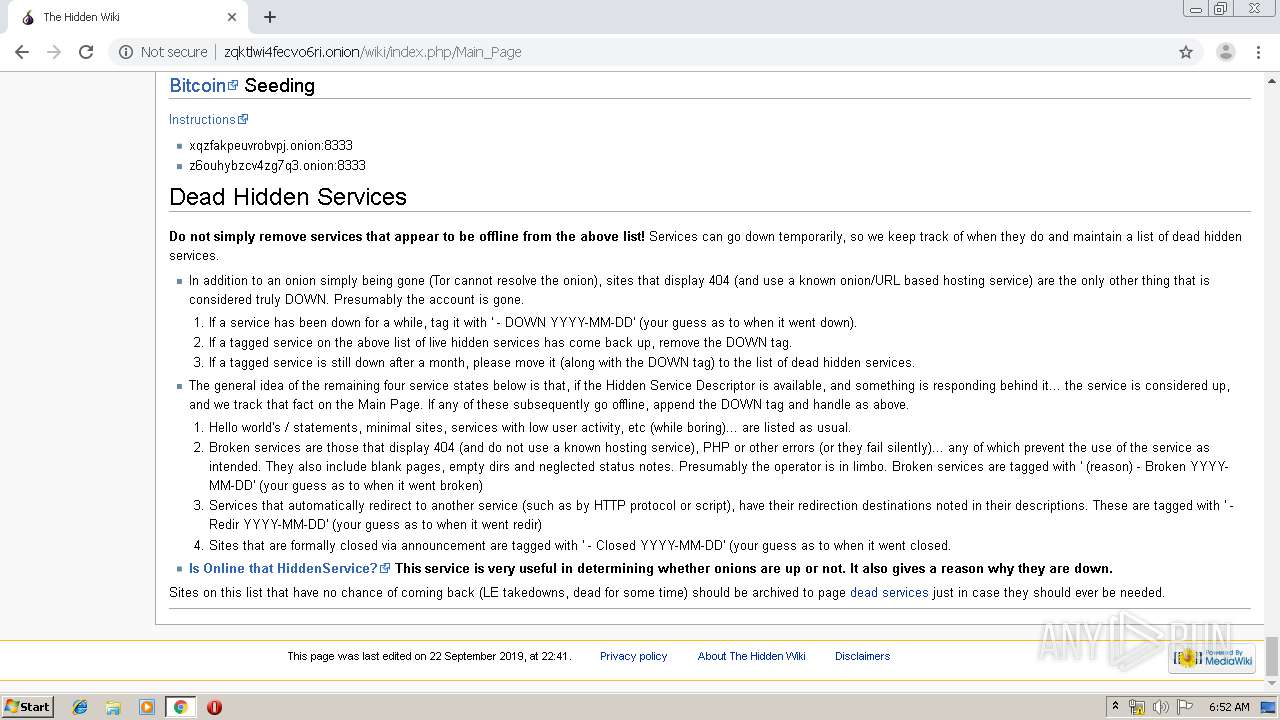This screenshot has width=1280, height=720.
Task: Bookmark this page with the star icon
Action: [1186, 52]
